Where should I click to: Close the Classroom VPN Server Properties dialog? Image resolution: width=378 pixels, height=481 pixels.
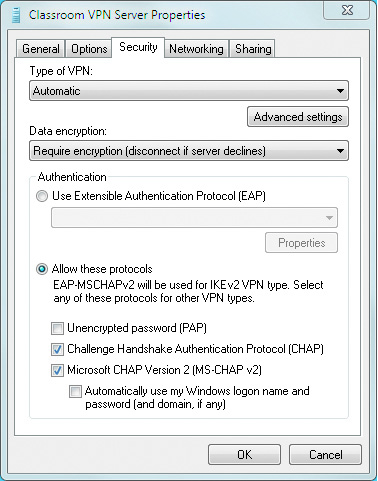tap(347, 10)
